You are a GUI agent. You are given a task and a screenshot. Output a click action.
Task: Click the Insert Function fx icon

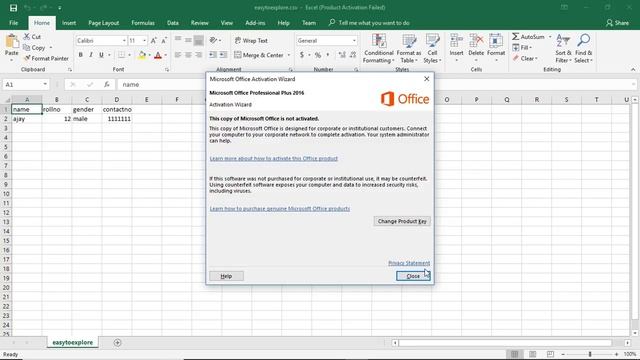(107, 84)
